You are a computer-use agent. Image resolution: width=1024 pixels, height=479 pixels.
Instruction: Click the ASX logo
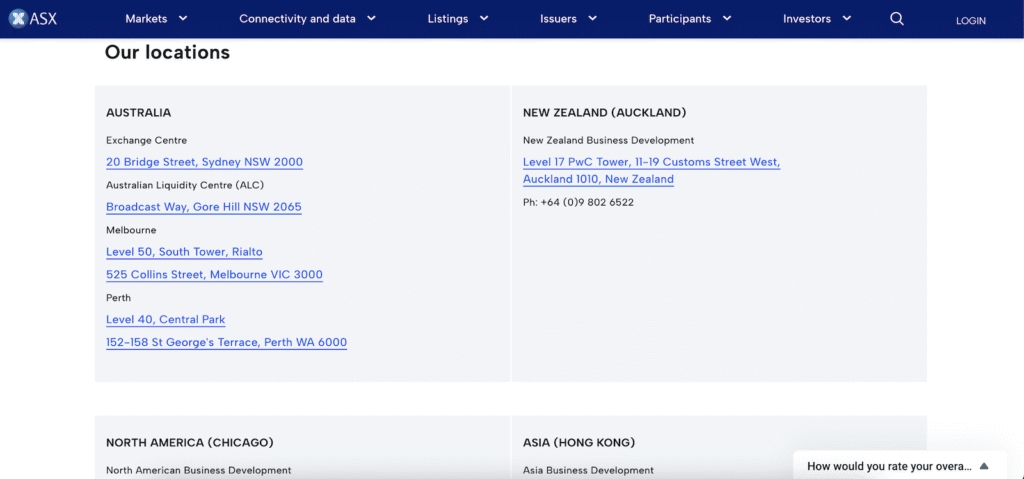(34, 19)
